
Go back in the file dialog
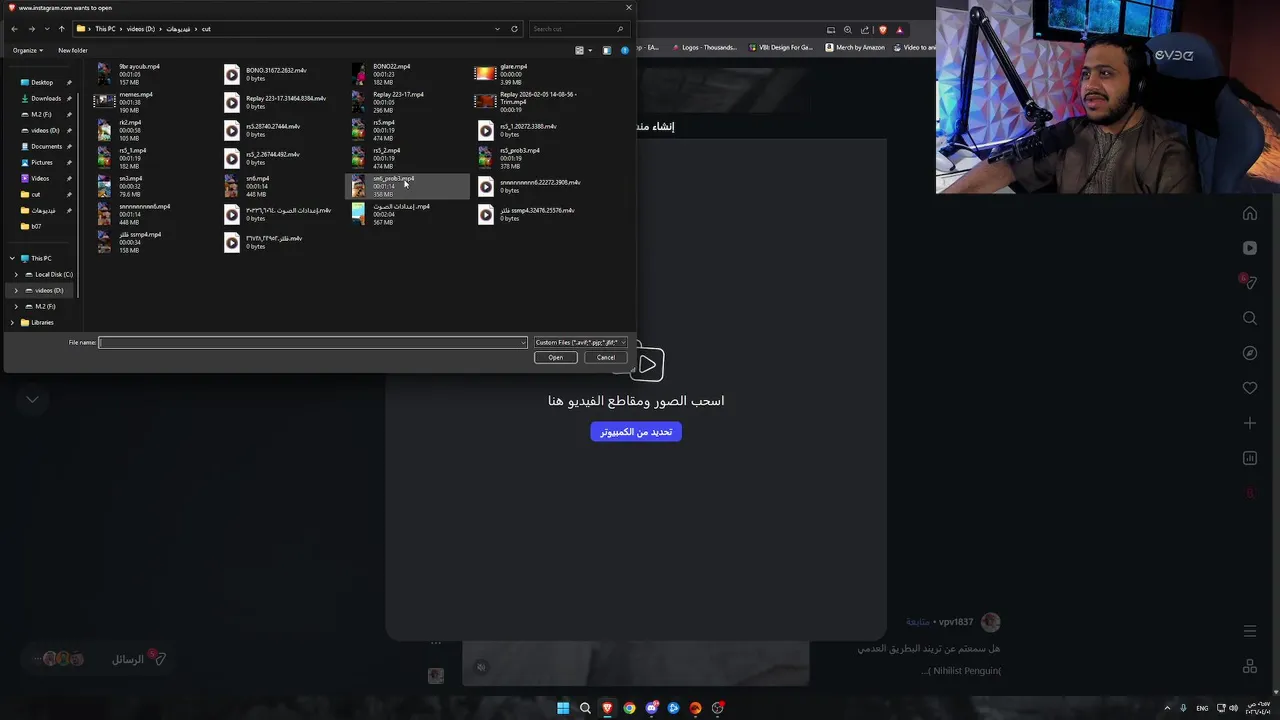point(14,29)
